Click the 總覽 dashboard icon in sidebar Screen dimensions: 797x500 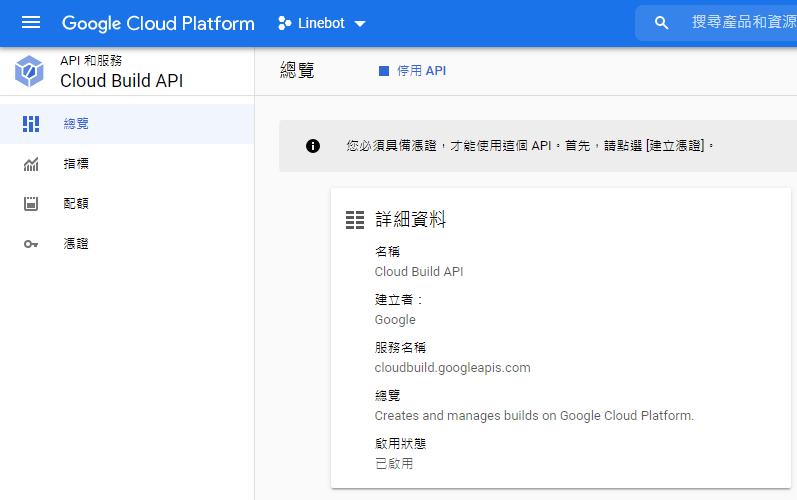click(31, 123)
